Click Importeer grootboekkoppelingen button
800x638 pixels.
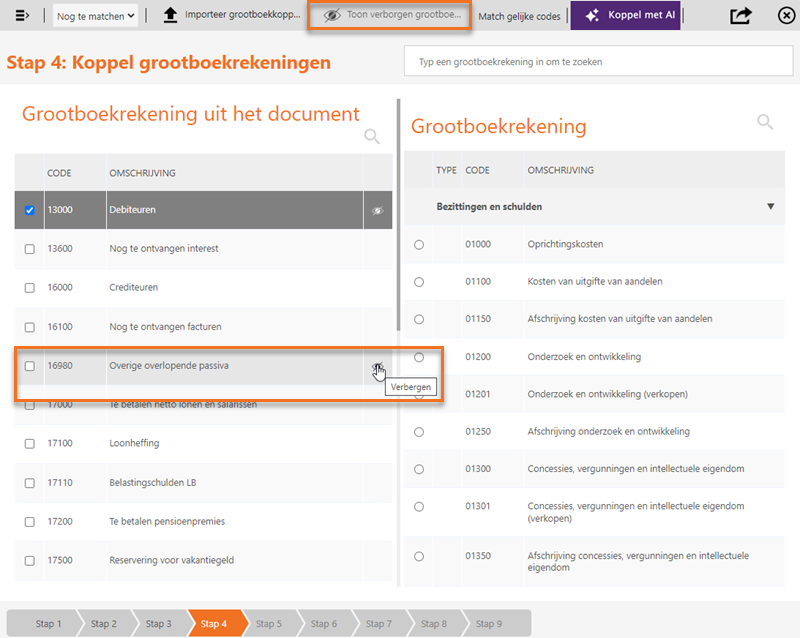point(232,15)
